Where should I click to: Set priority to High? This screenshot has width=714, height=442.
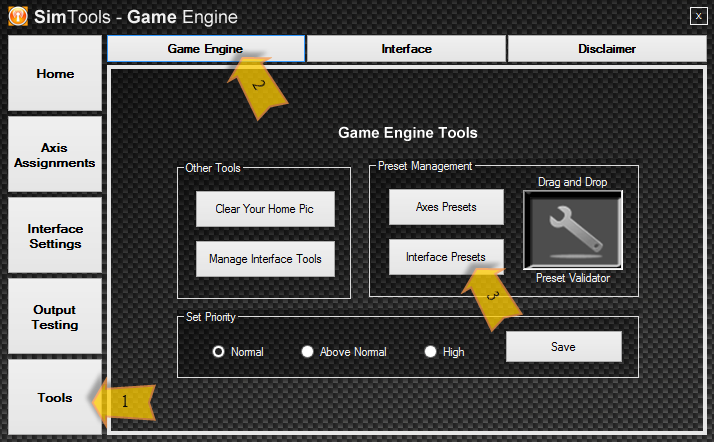[430, 351]
